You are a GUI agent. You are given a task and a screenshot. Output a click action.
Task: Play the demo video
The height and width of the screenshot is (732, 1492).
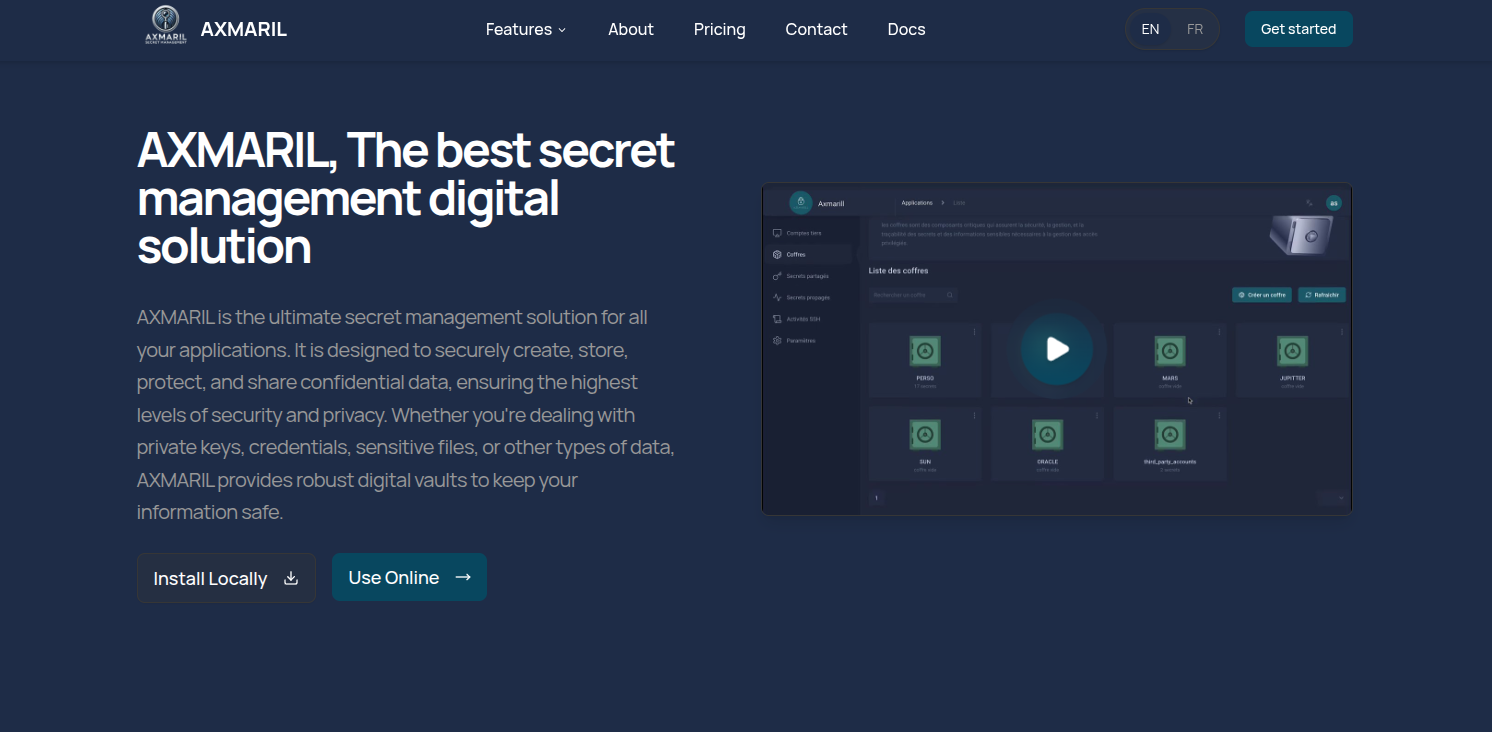pos(1056,349)
